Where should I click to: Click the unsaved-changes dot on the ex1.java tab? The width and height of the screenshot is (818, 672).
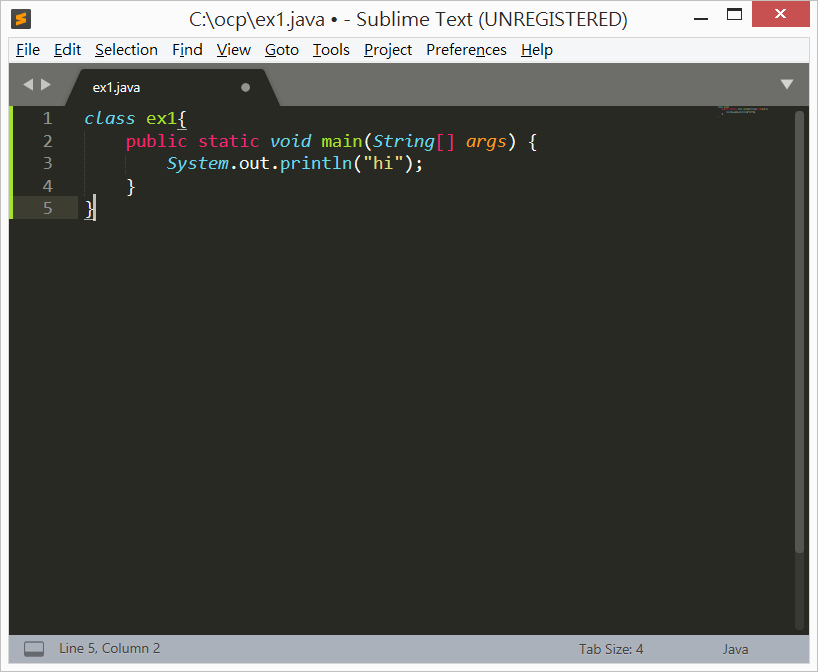pos(245,87)
